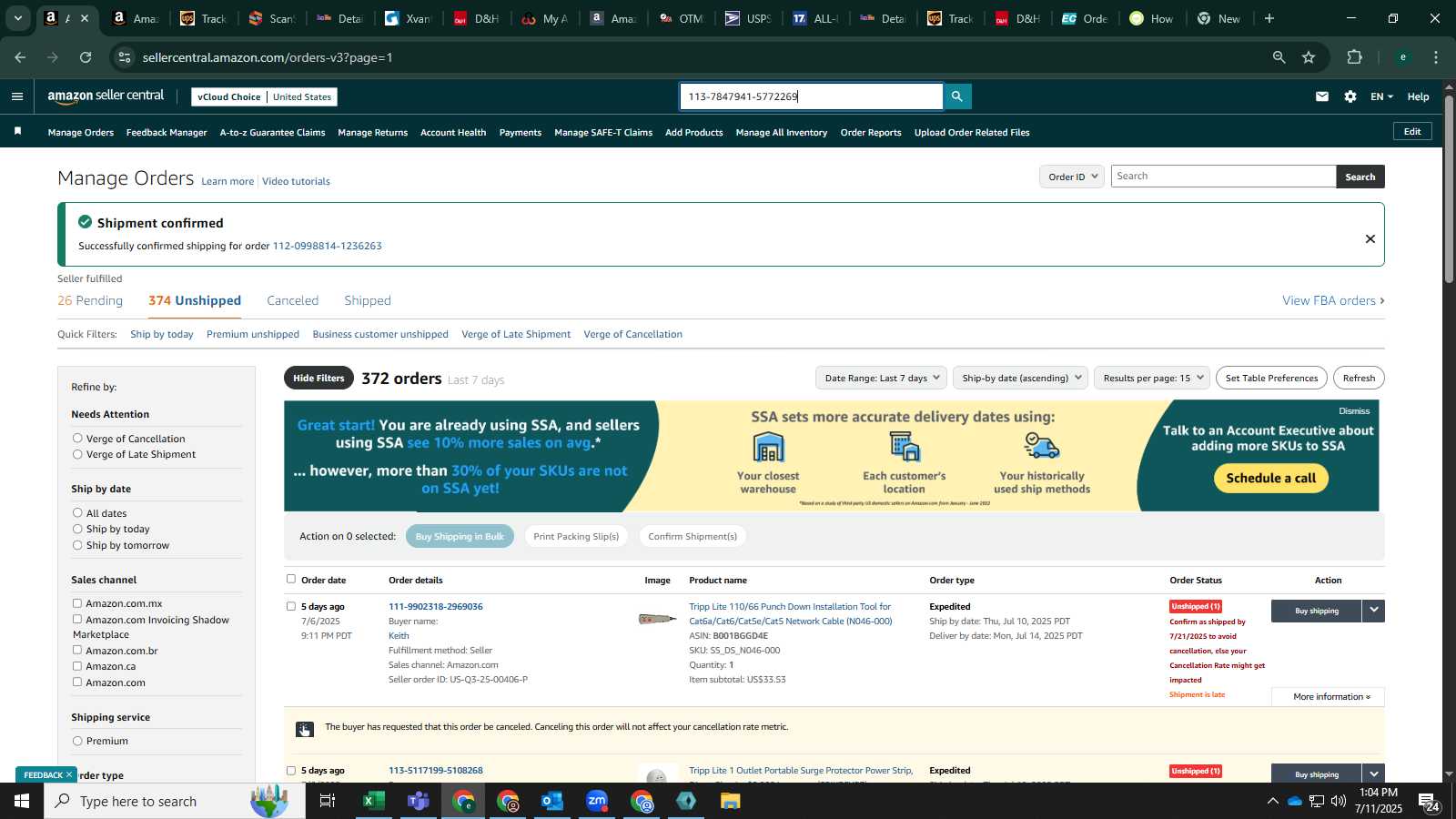Open the Tripp Lite punch down tool image
This screenshot has width=1456, height=819.
click(657, 619)
